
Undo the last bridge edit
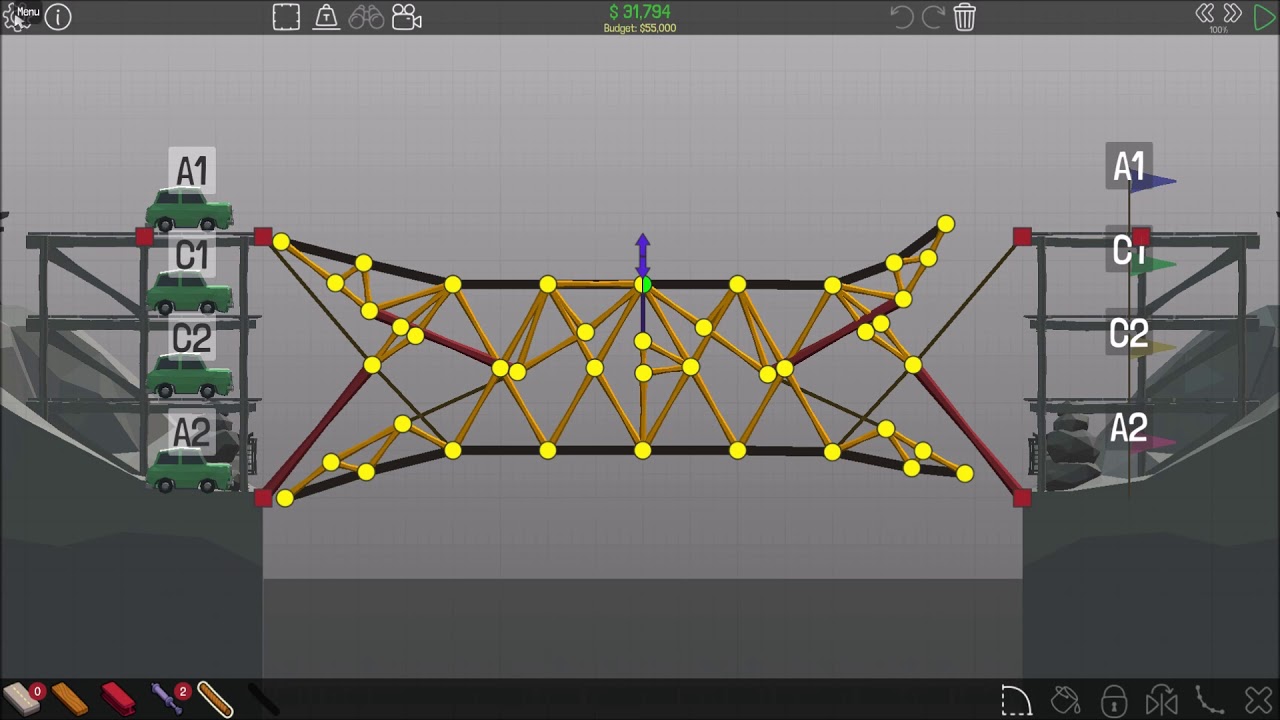(901, 17)
